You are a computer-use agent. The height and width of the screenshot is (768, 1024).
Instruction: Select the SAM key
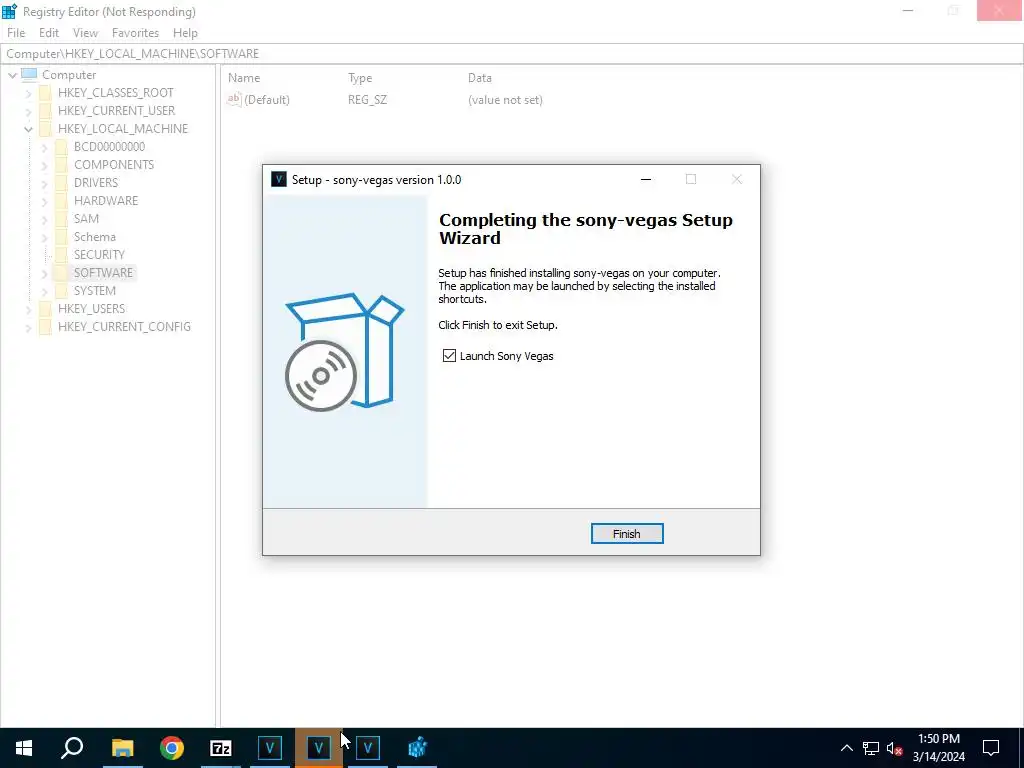point(86,218)
